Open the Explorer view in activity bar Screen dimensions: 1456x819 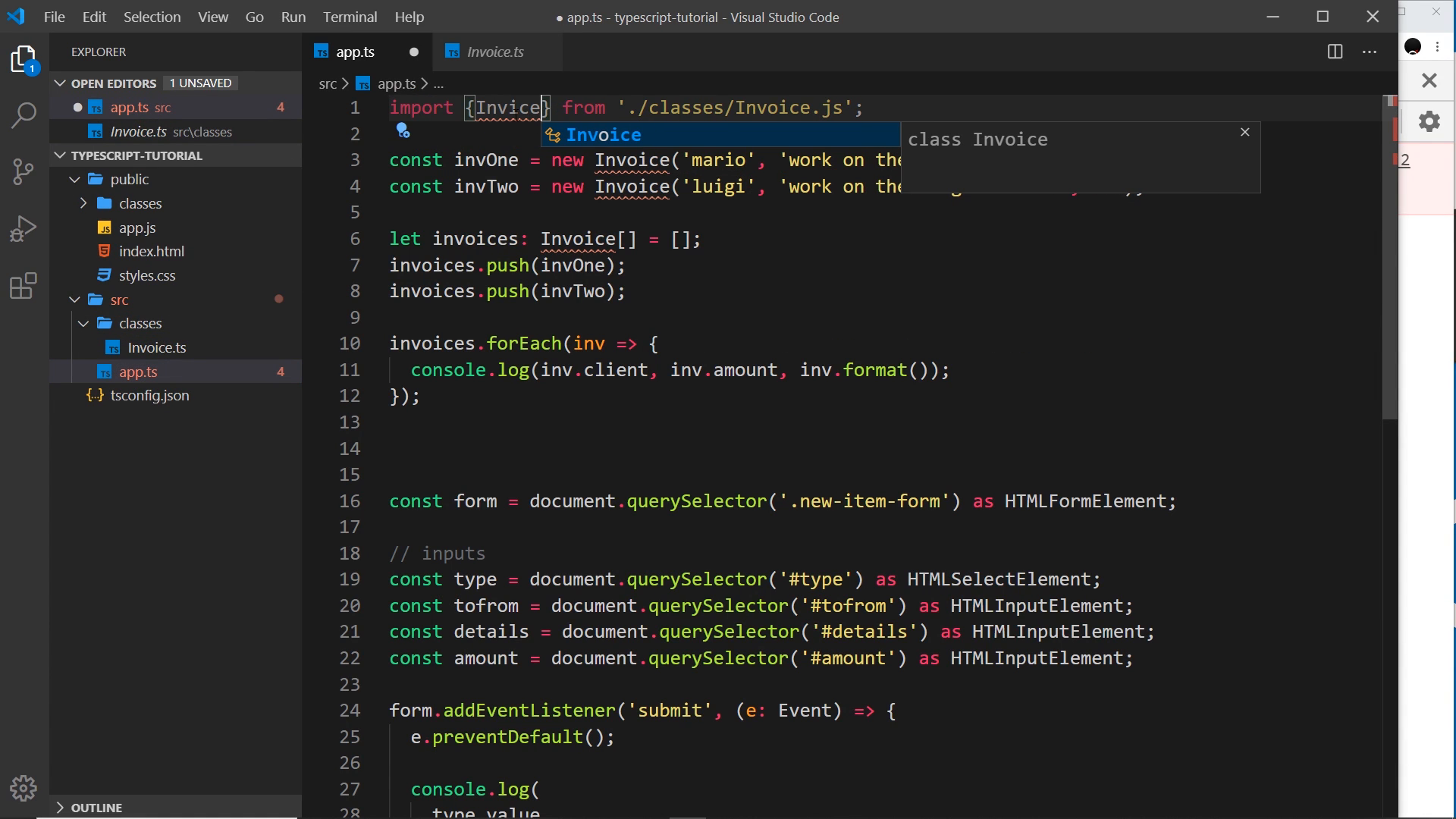click(x=24, y=59)
